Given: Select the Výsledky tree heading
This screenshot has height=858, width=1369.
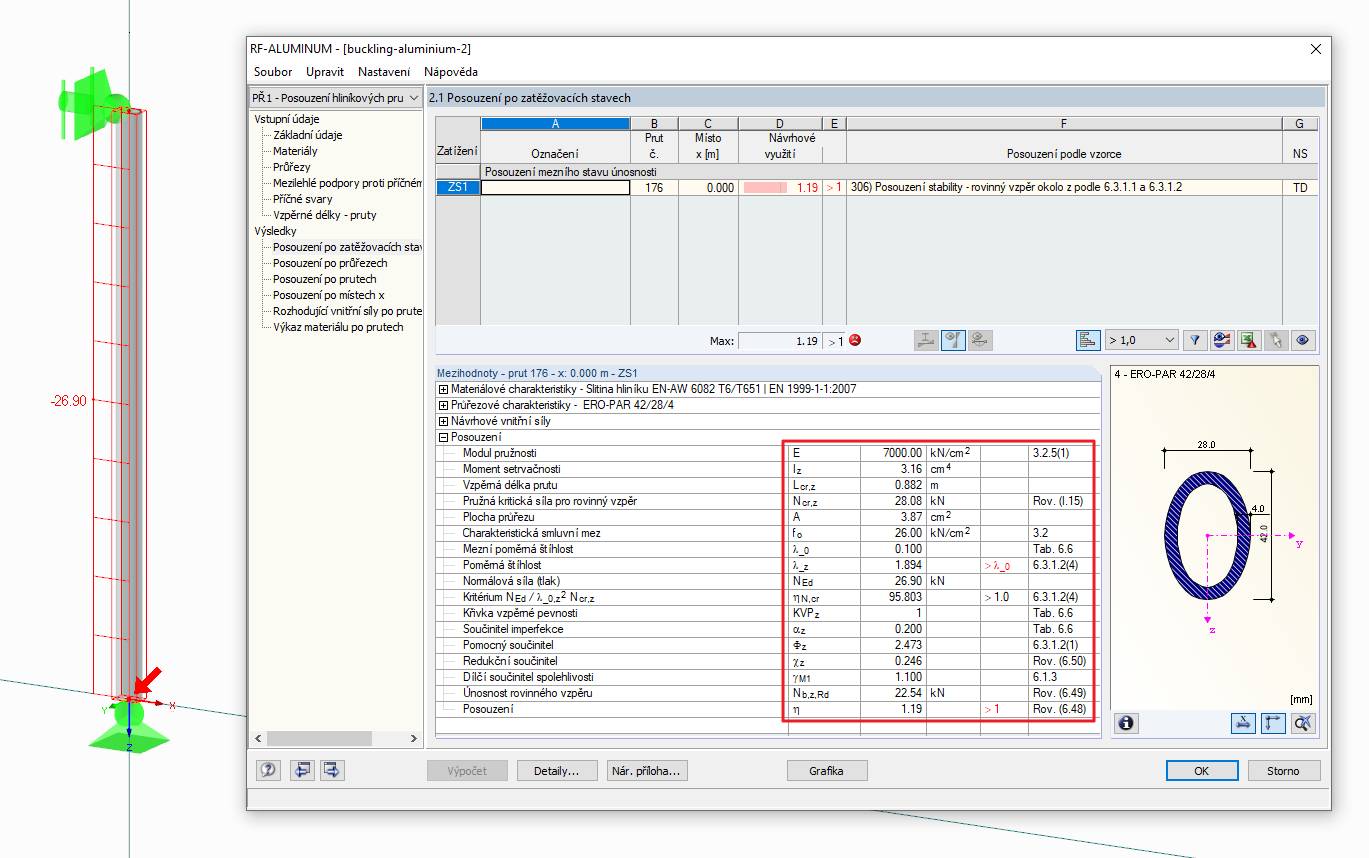Looking at the screenshot, I should pyautogui.click(x=275, y=231).
